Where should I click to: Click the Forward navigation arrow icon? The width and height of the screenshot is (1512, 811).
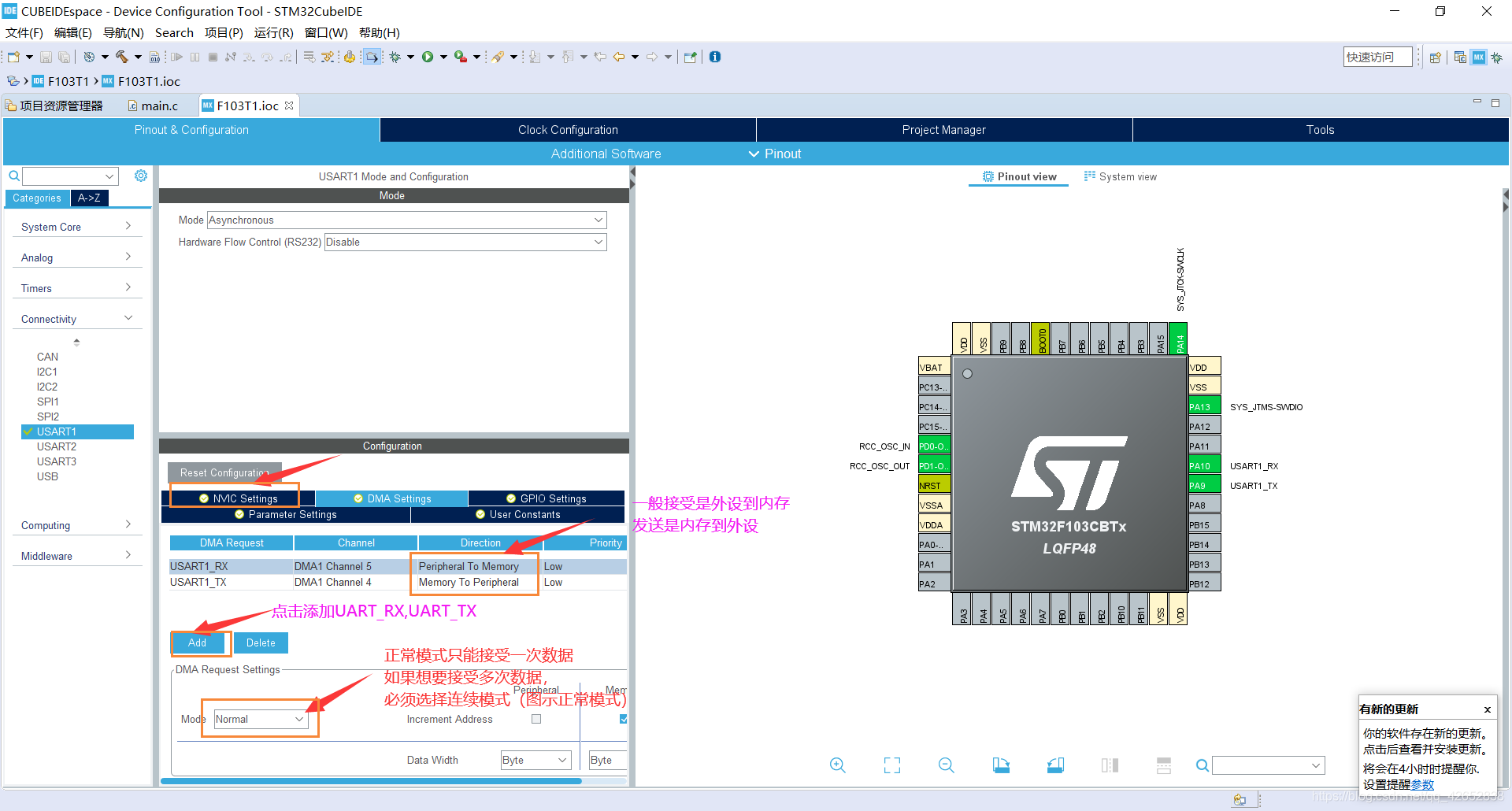click(652, 57)
